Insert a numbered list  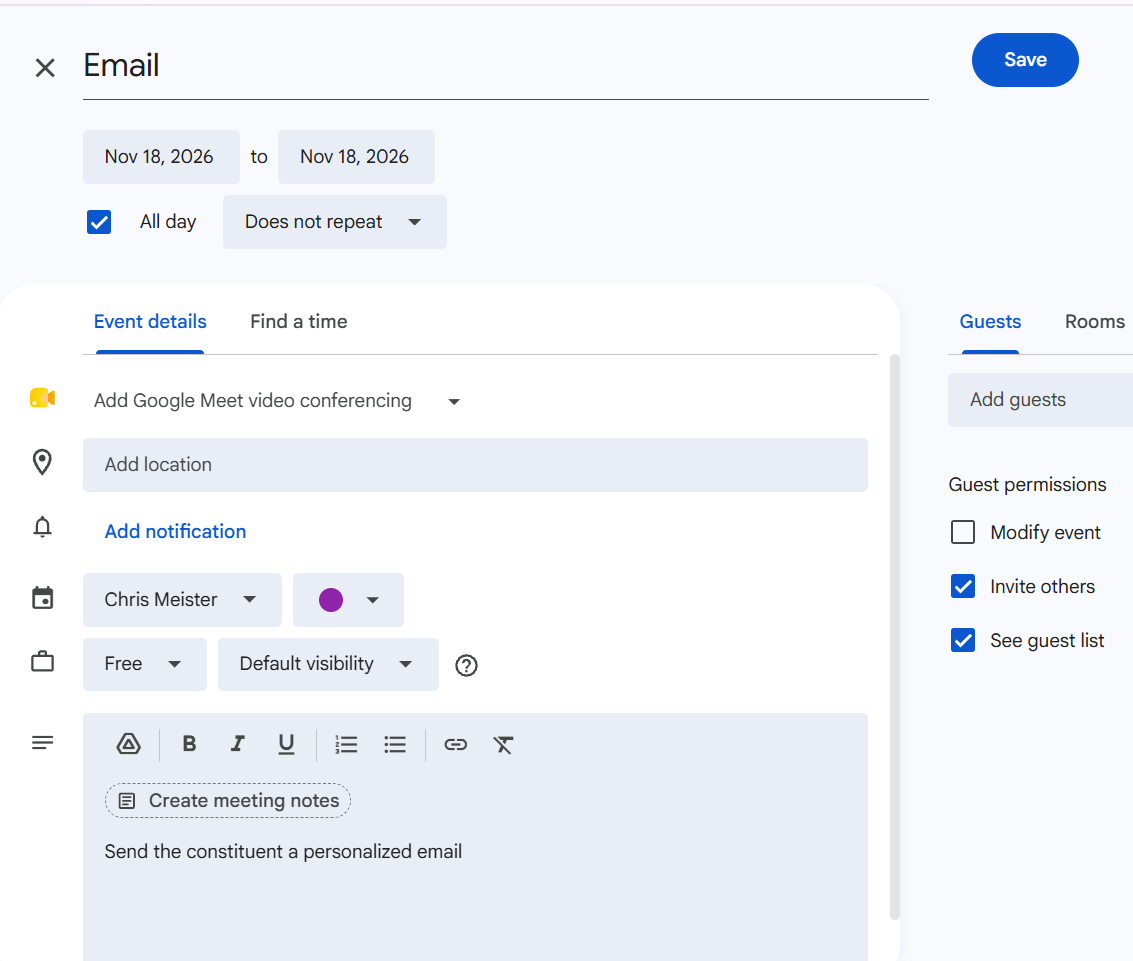pyautogui.click(x=346, y=744)
